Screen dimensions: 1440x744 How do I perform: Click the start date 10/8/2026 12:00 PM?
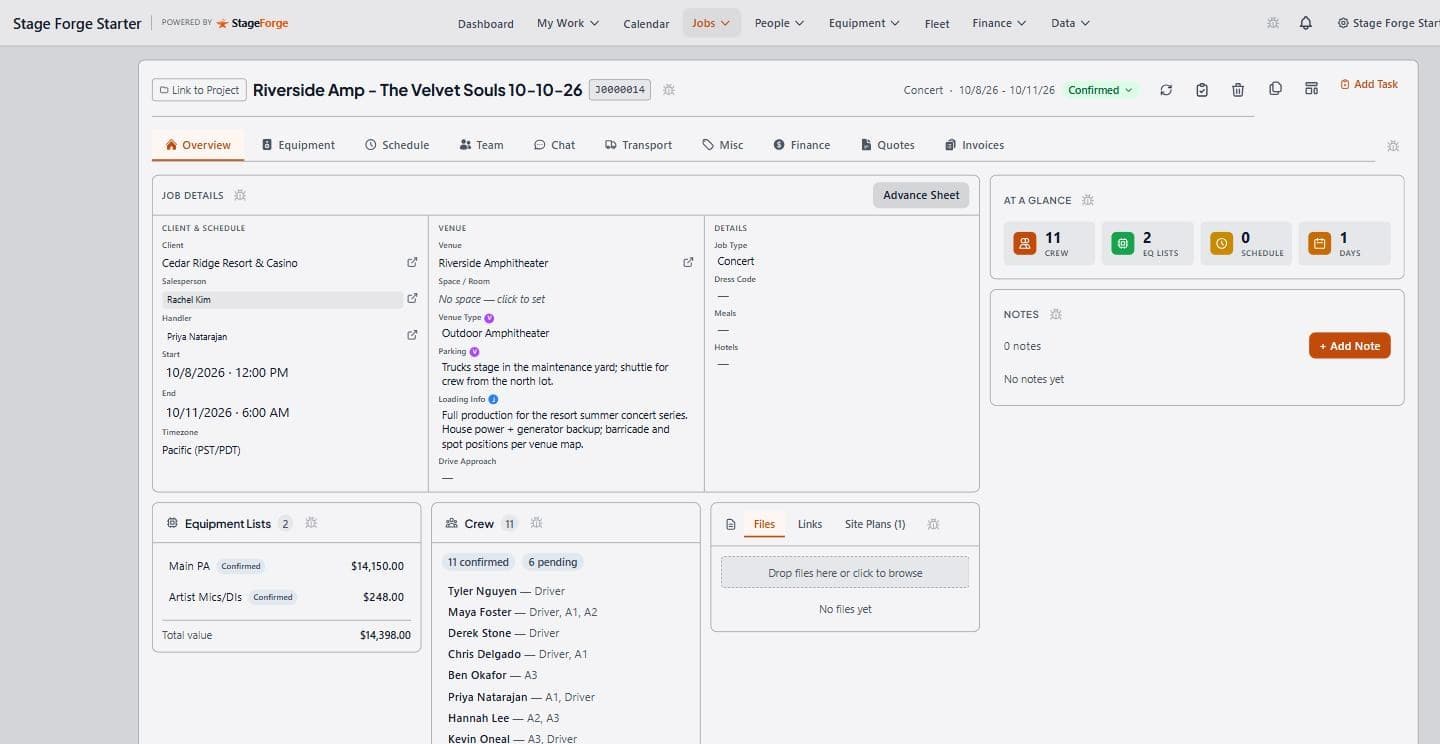click(x=227, y=372)
